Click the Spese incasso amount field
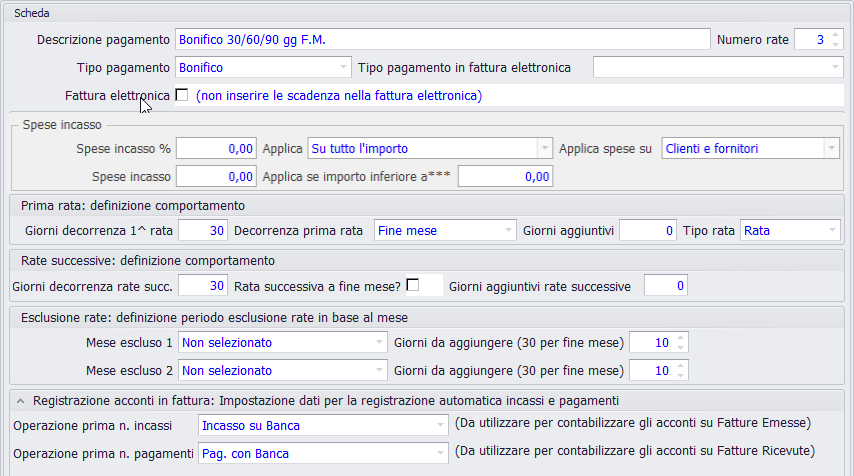 (216, 176)
